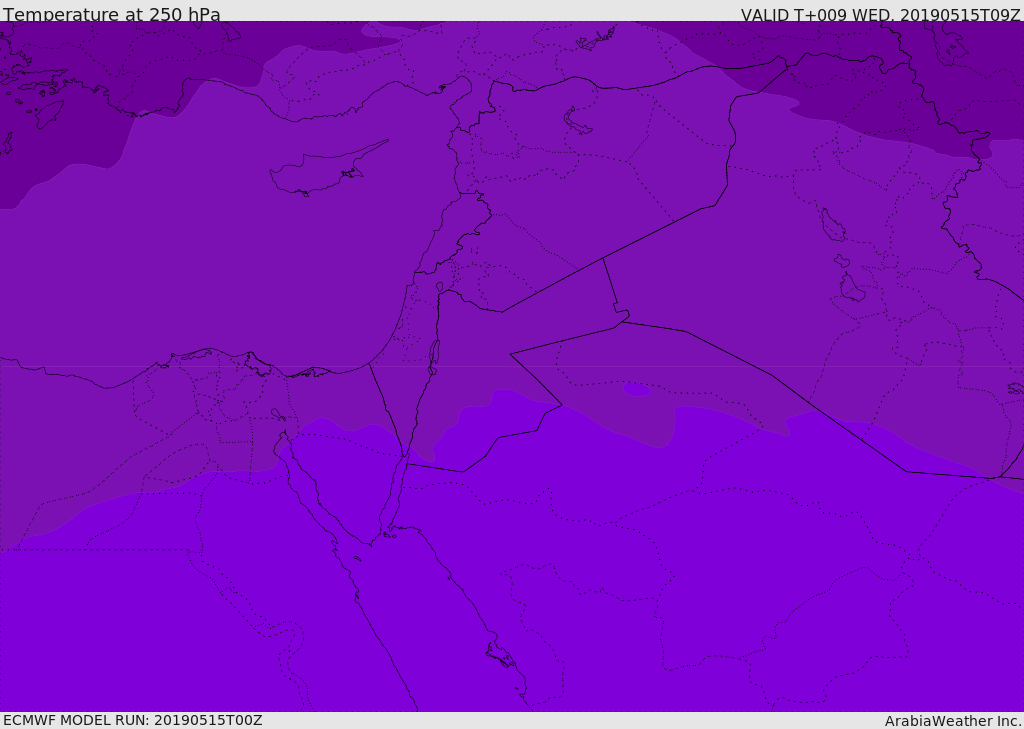Click the northern lake in central Iraq
The width and height of the screenshot is (1024, 729).
click(832, 225)
